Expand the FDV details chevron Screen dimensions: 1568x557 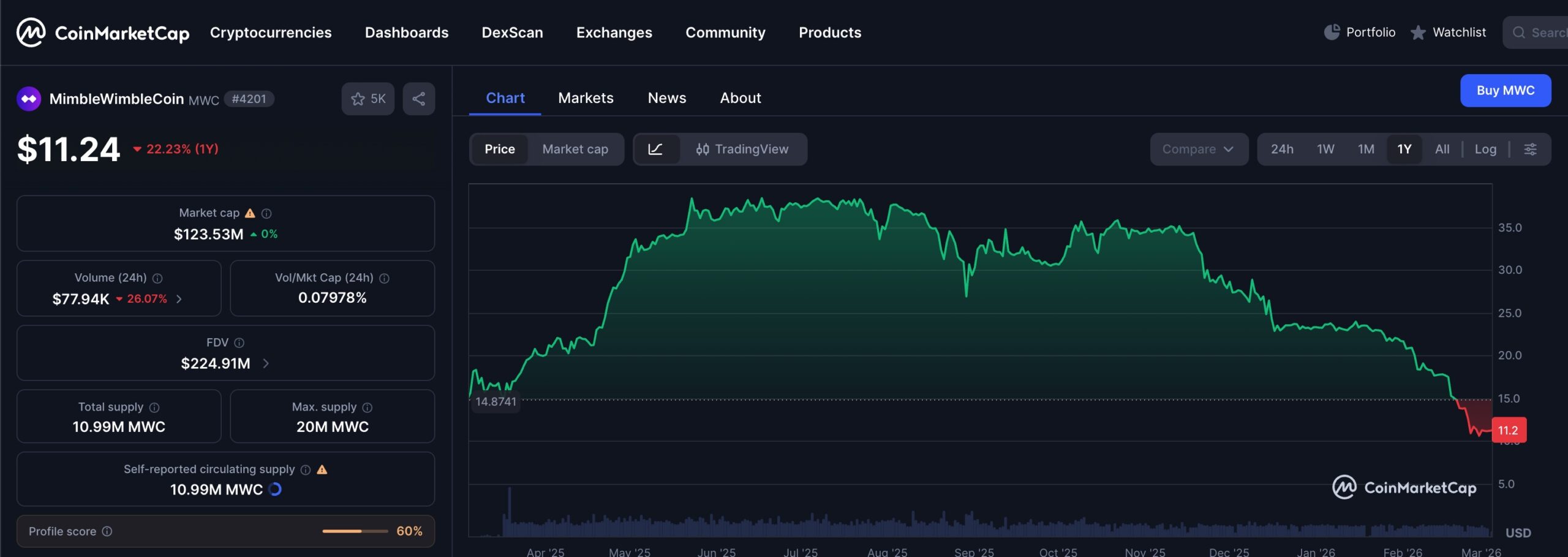(x=266, y=363)
